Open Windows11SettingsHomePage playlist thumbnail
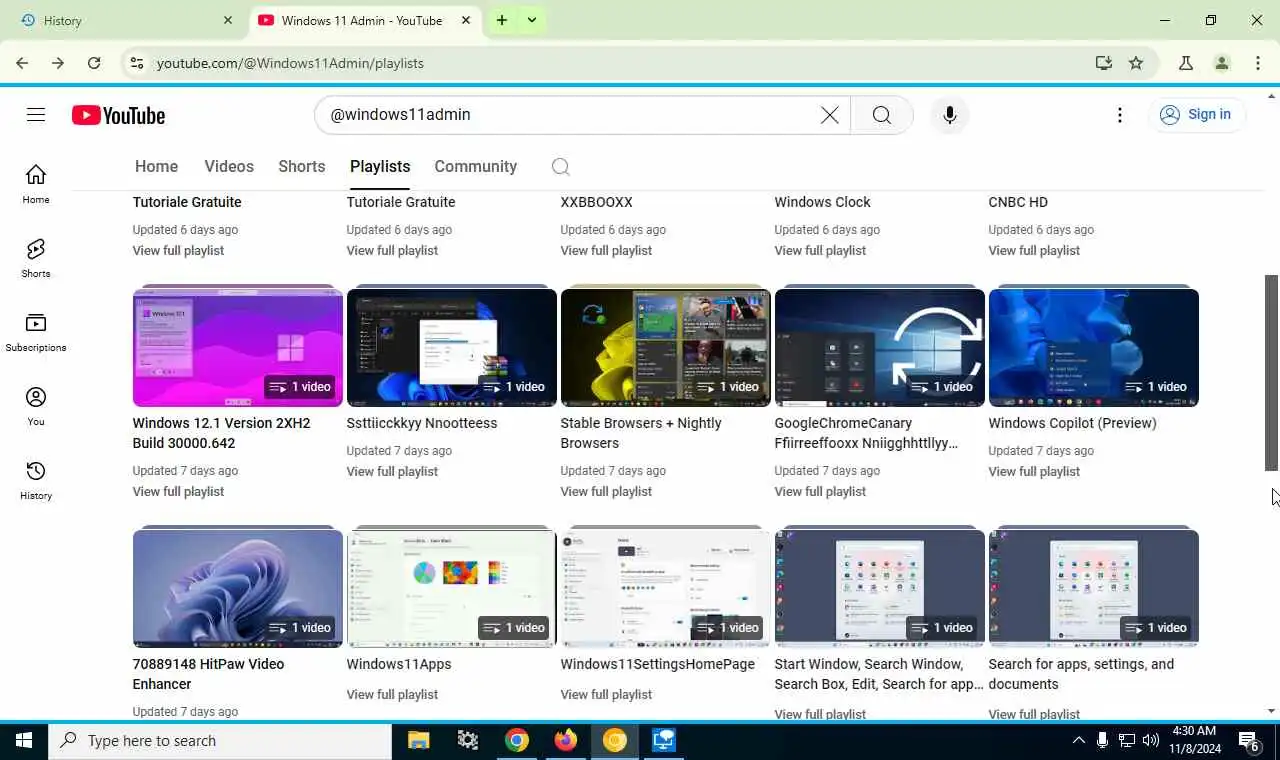This screenshot has width=1280, height=760. tap(666, 588)
